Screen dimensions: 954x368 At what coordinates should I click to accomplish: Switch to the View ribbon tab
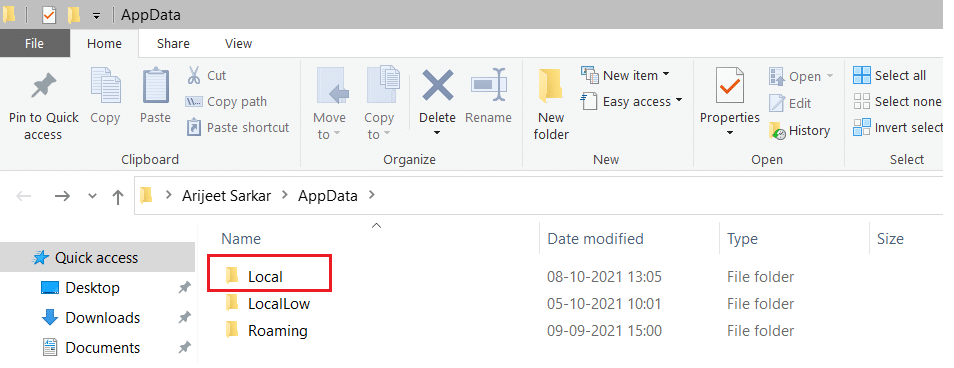[238, 43]
